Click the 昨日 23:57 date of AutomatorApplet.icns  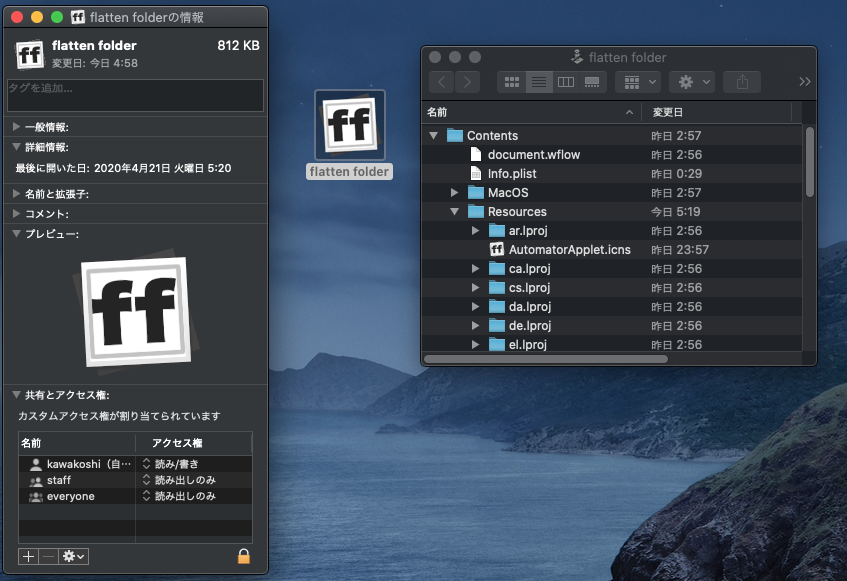pos(680,249)
